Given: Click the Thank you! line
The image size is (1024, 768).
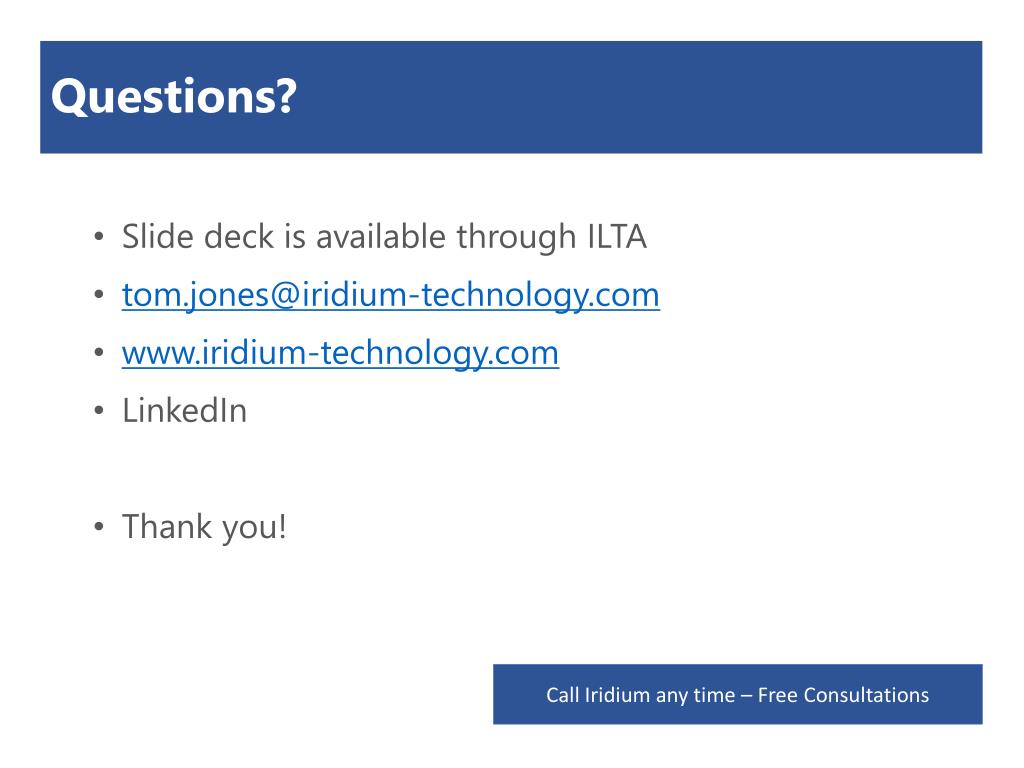Looking at the screenshot, I should click(204, 527).
